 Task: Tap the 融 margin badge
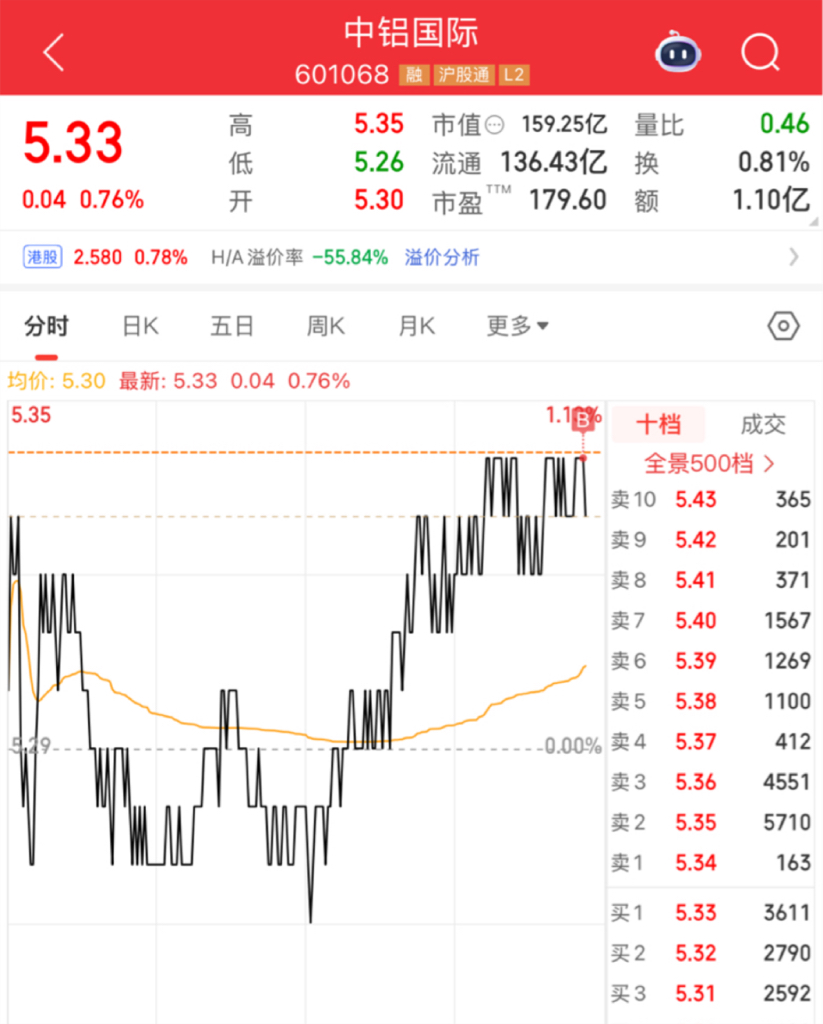(414, 74)
